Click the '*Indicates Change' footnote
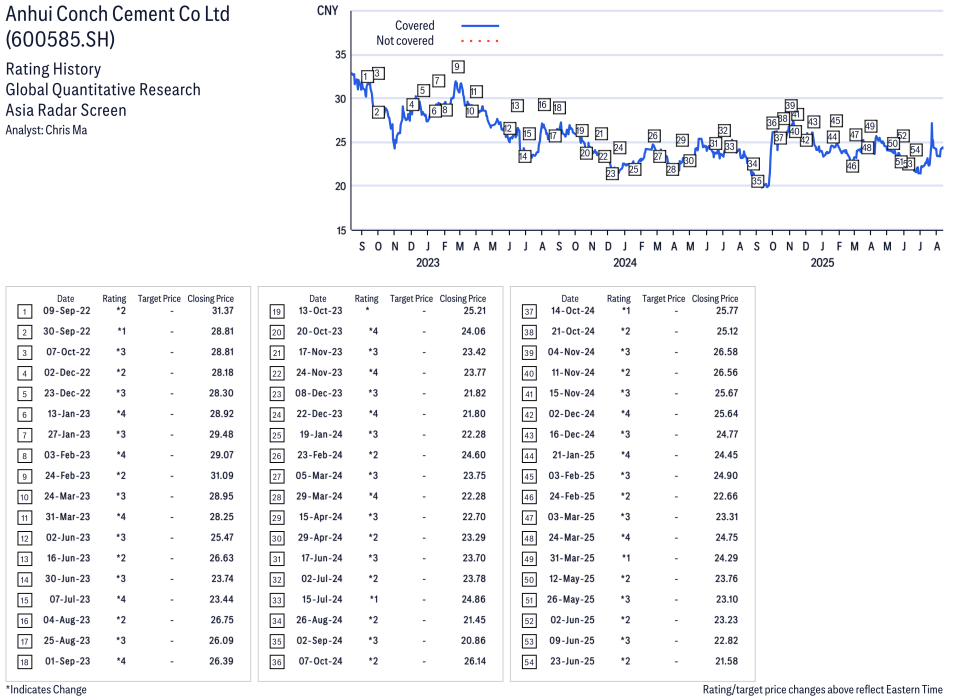This screenshot has width=954, height=696. point(46,689)
